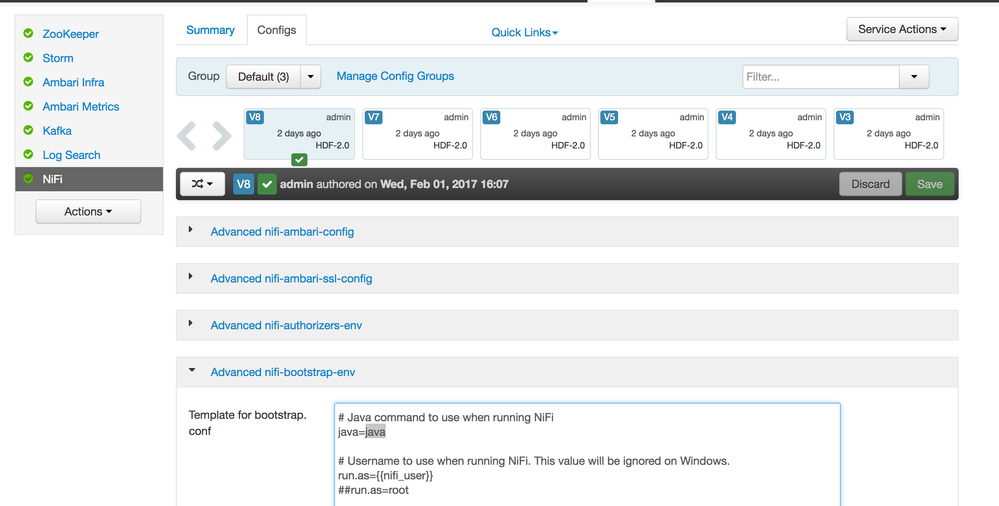999x506 pixels.
Task: Discard configuration changes
Action: point(870,184)
